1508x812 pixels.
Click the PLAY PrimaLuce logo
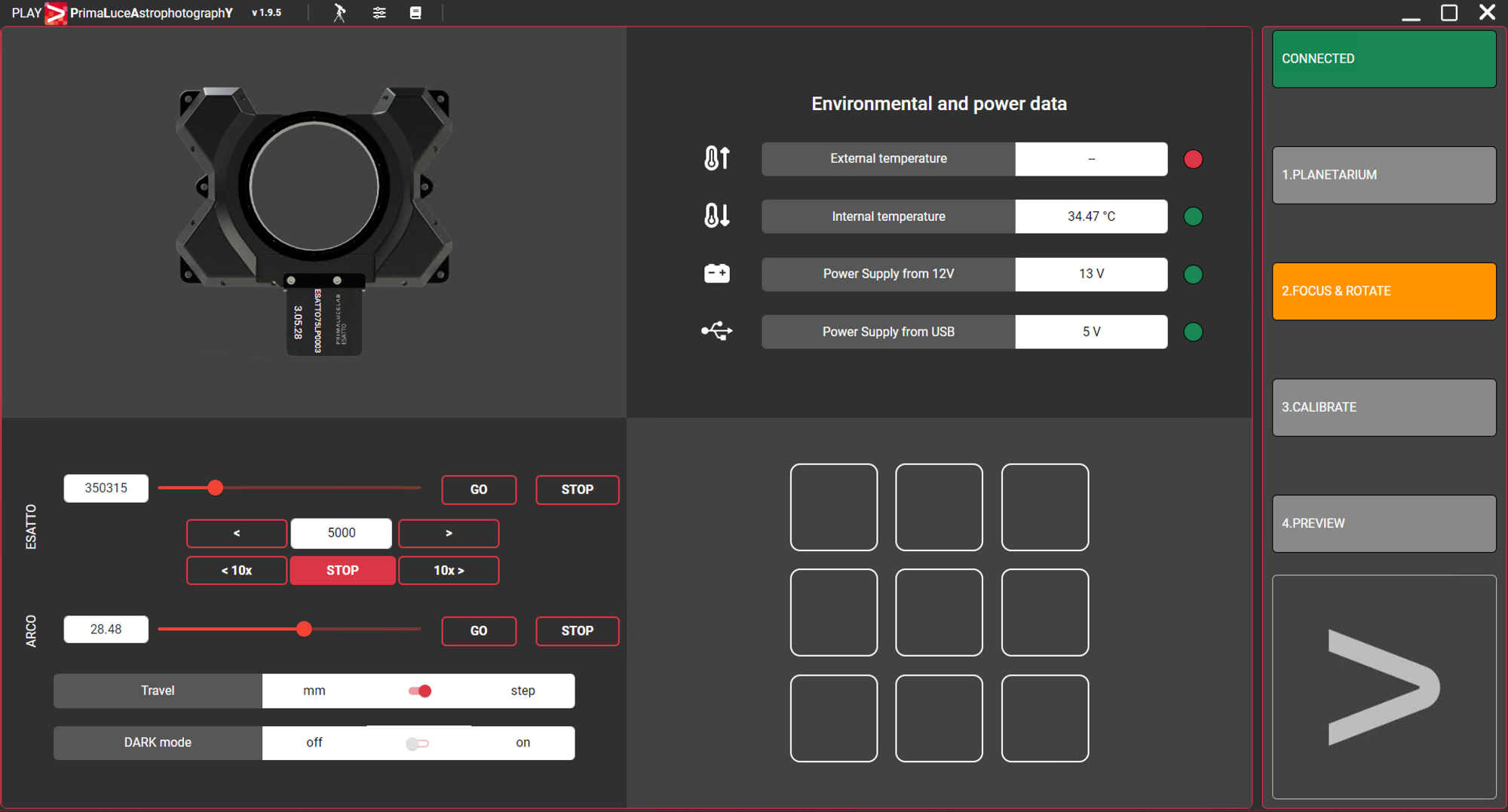click(55, 13)
